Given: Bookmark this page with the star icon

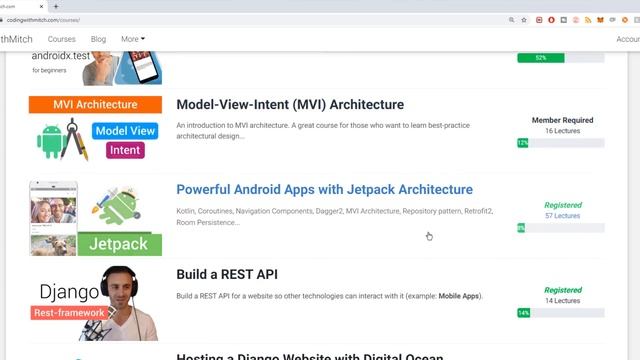Looking at the screenshot, I should (524, 20).
